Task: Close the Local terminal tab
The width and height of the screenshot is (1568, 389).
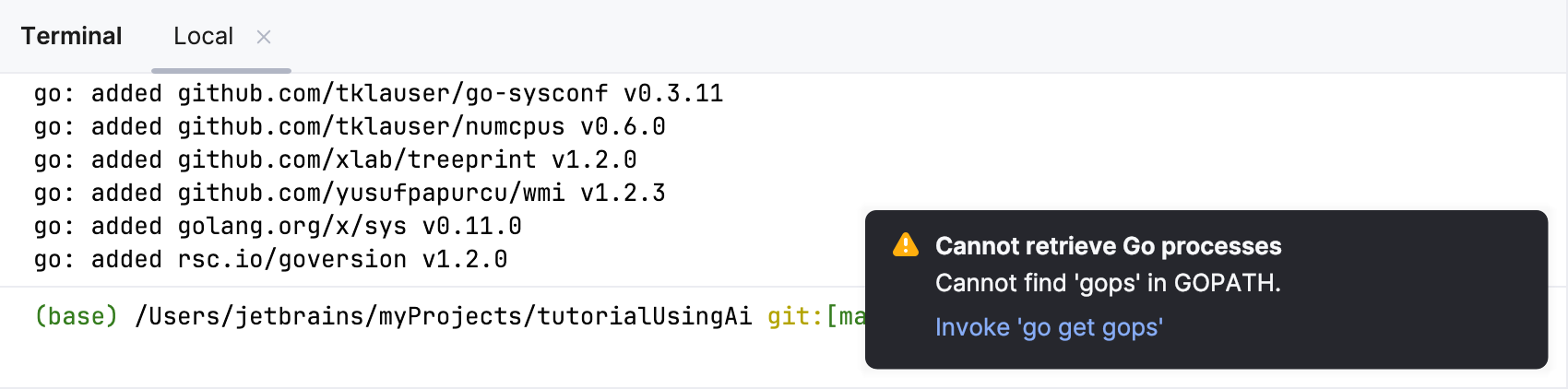Action: [264, 37]
